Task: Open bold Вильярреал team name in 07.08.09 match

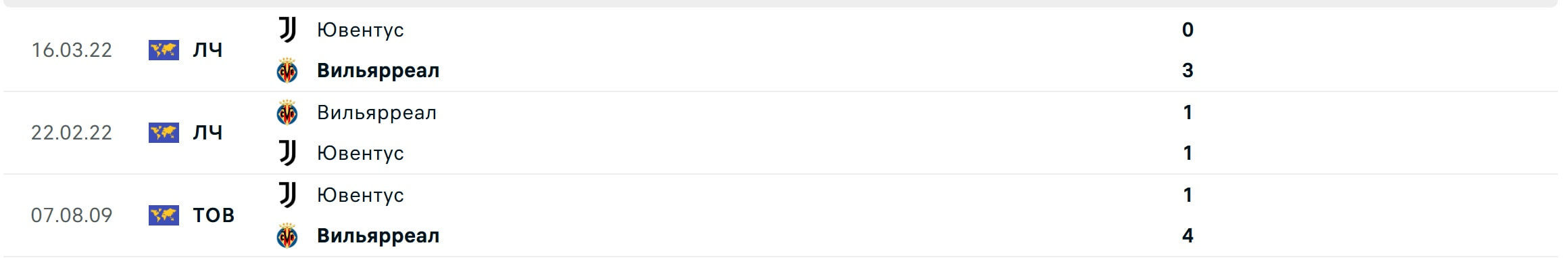Action: (378, 236)
